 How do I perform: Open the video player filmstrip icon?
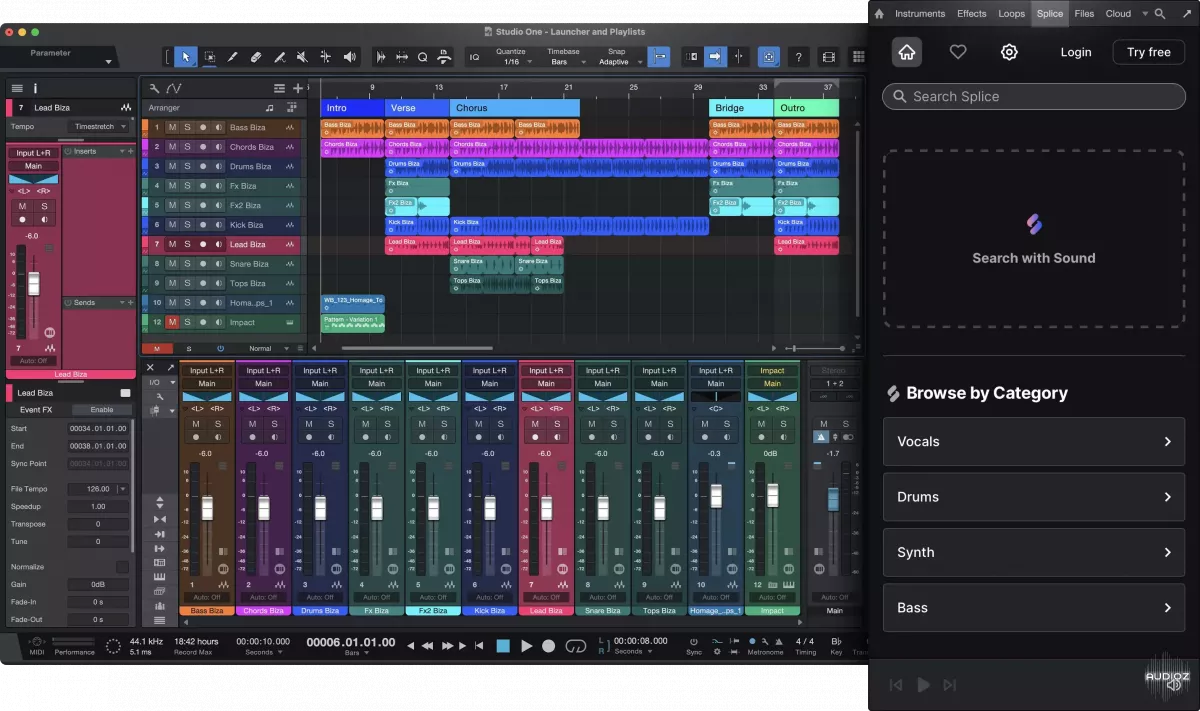[x=828, y=57]
